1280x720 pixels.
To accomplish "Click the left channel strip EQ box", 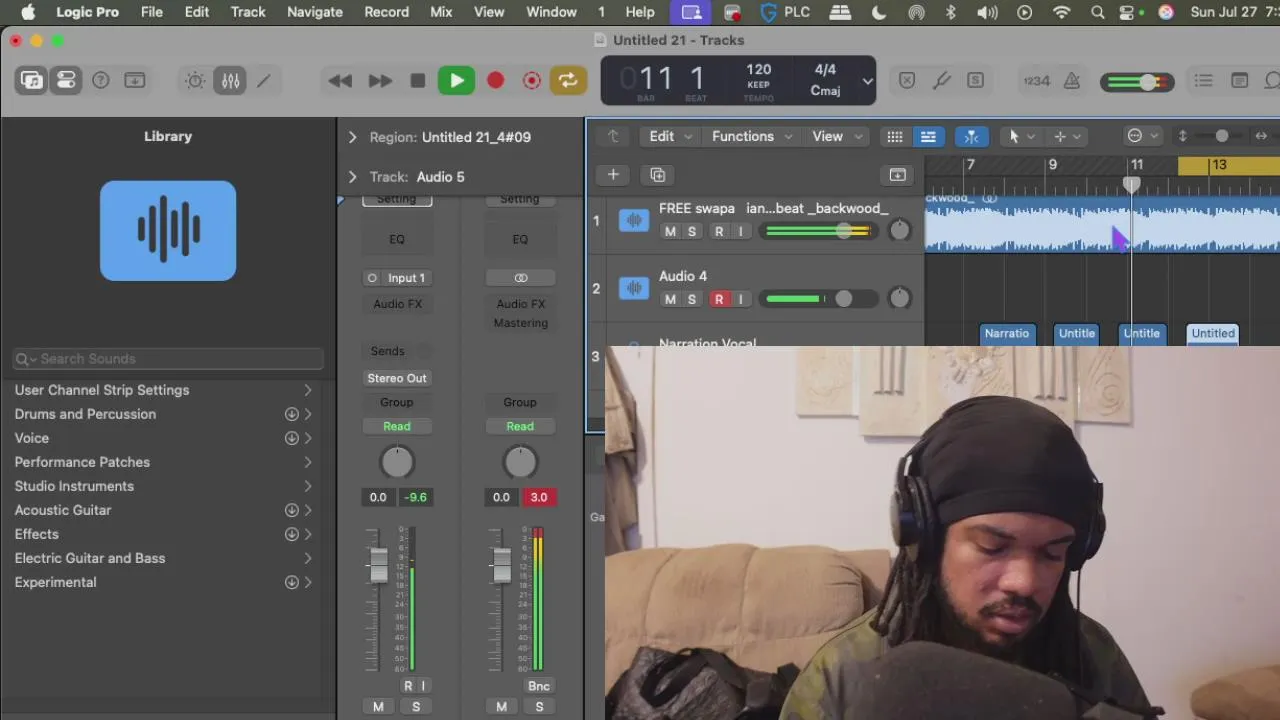I will click(x=397, y=239).
